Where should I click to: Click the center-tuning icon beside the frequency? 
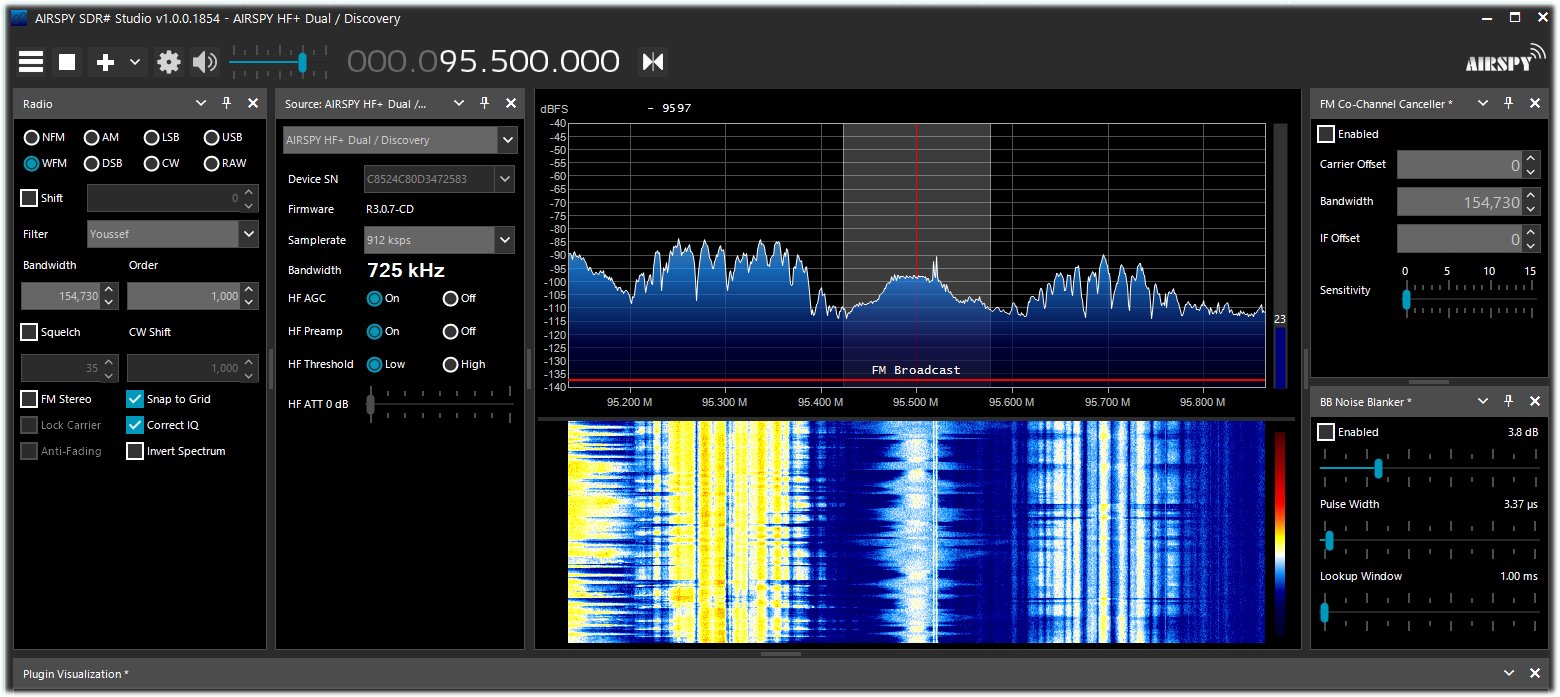pos(653,62)
